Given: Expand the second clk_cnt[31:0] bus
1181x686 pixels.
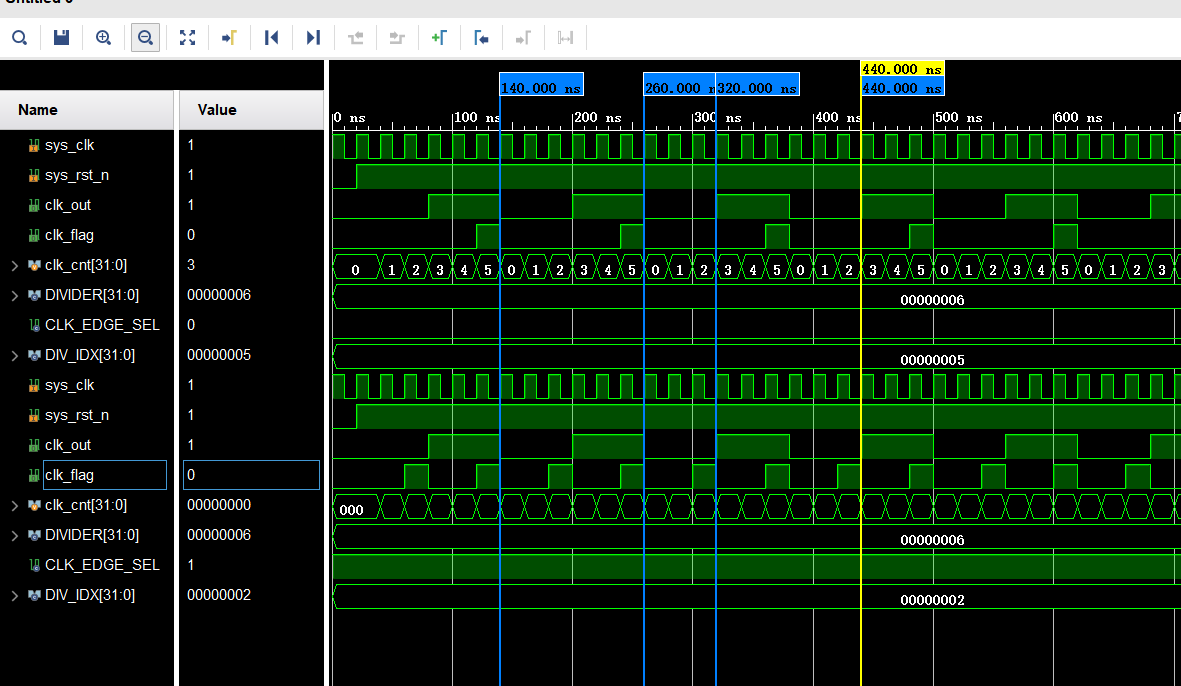Looking at the screenshot, I should coord(14,505).
